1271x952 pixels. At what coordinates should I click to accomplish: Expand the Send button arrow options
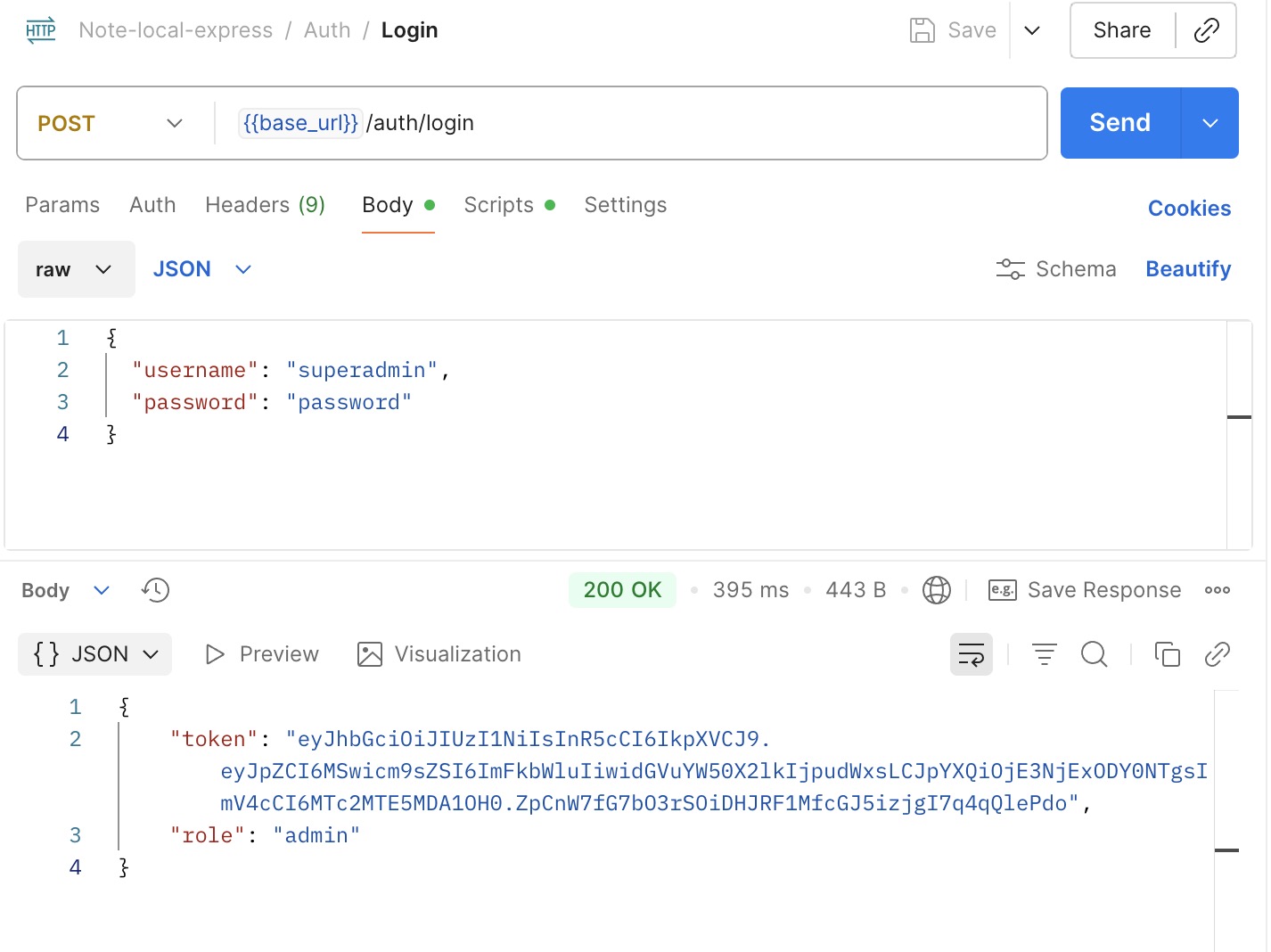pyautogui.click(x=1209, y=123)
